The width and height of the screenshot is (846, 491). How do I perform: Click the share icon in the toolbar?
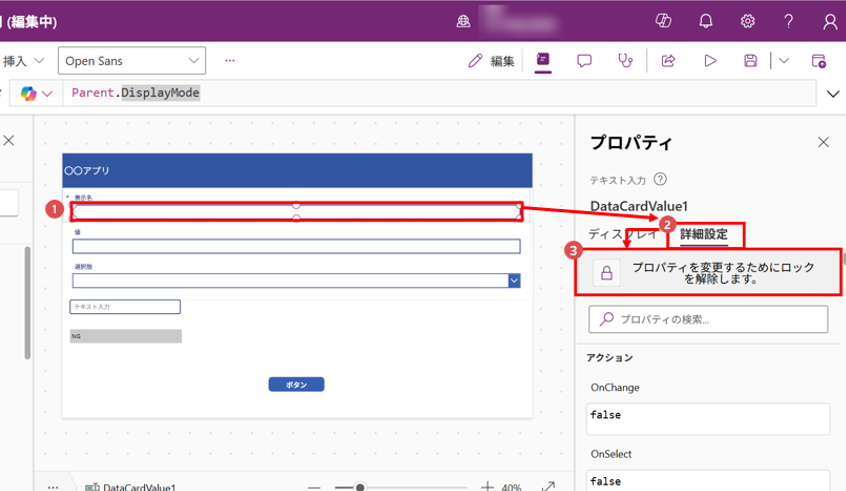(x=668, y=61)
